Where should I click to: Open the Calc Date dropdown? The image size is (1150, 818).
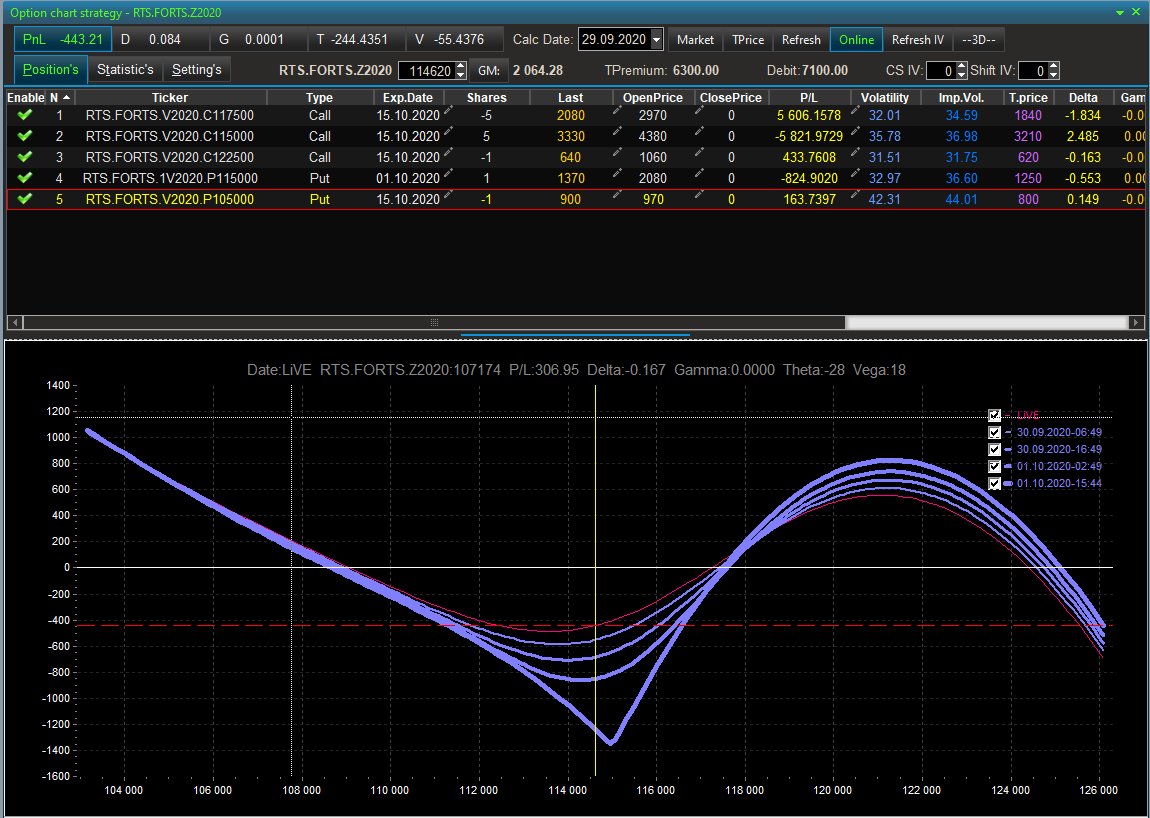(x=656, y=40)
